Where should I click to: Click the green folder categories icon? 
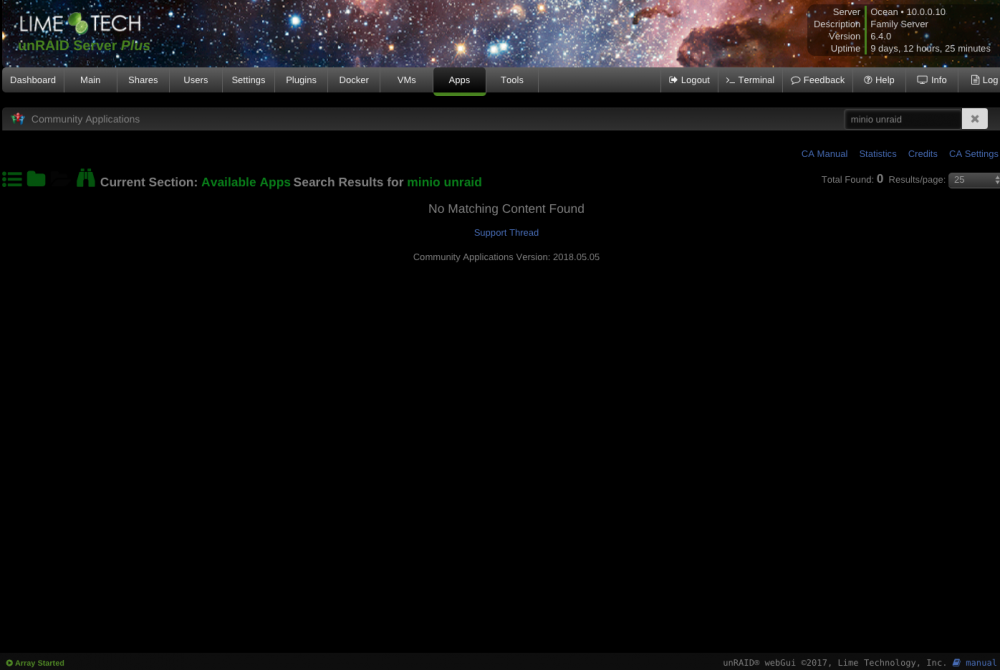tap(36, 179)
